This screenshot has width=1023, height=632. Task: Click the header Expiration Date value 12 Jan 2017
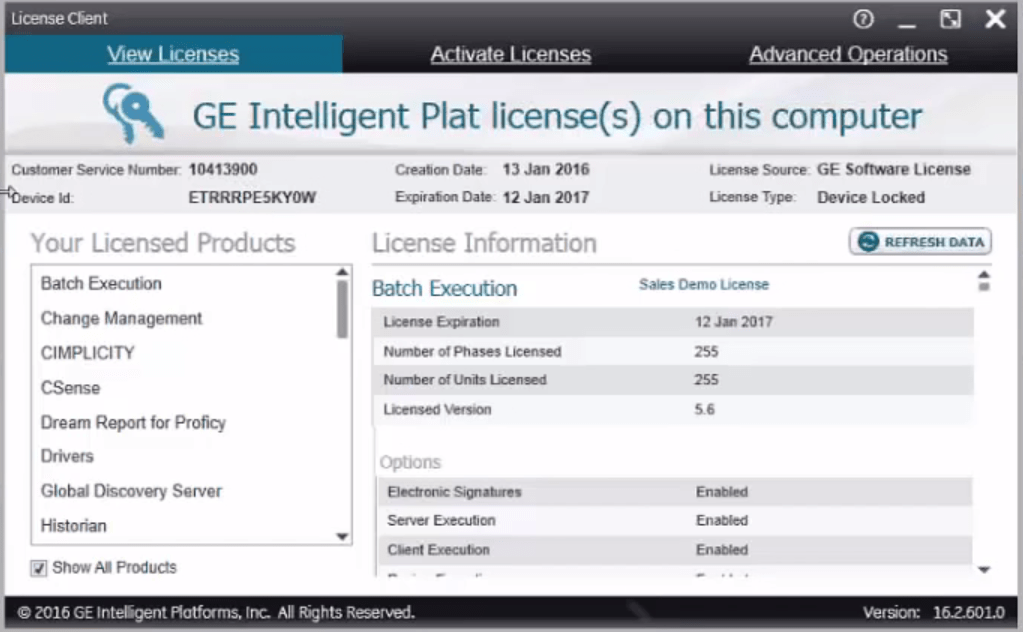pos(546,197)
